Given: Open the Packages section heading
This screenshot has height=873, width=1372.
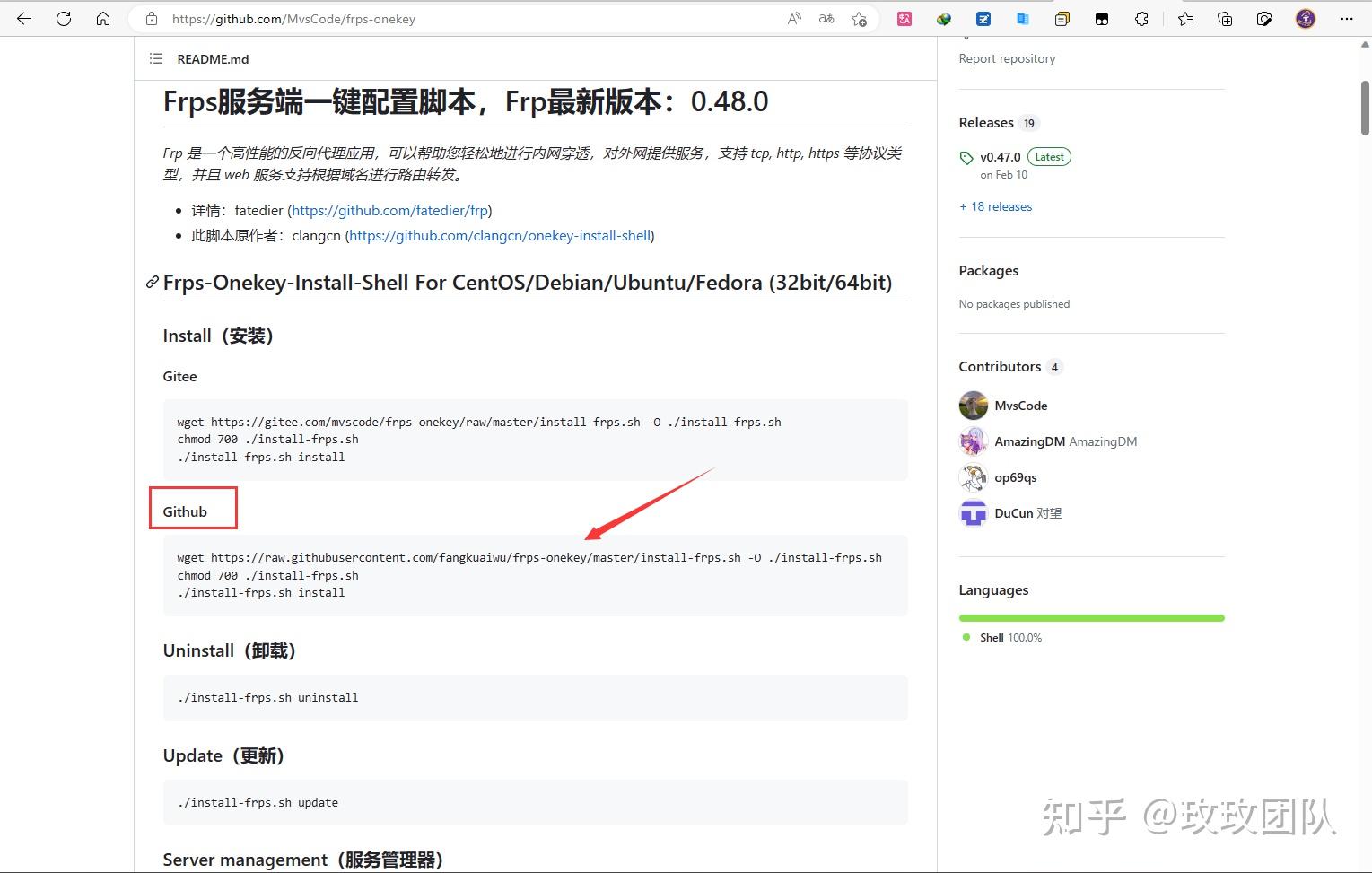Looking at the screenshot, I should pos(988,271).
